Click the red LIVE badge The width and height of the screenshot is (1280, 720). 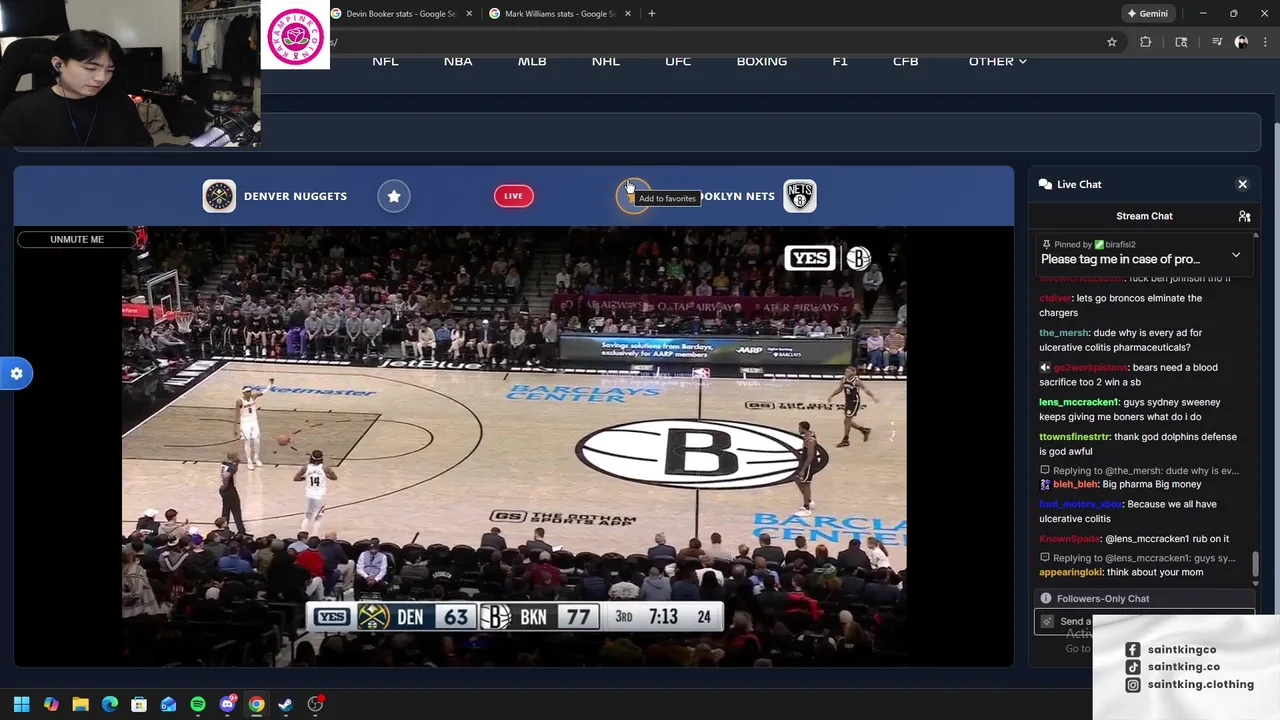click(x=513, y=196)
